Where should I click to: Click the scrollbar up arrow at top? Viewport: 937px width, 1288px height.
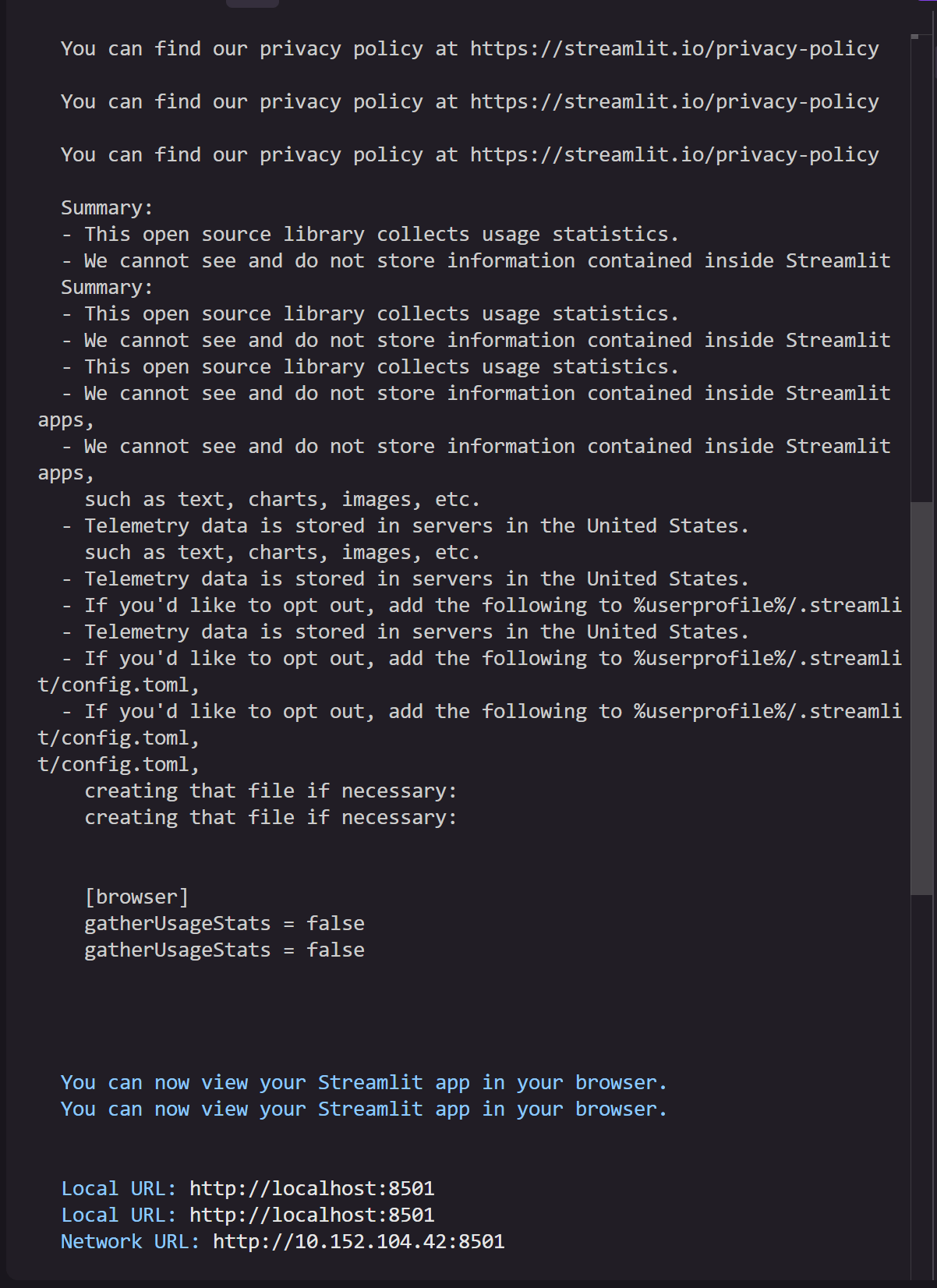click(x=916, y=37)
